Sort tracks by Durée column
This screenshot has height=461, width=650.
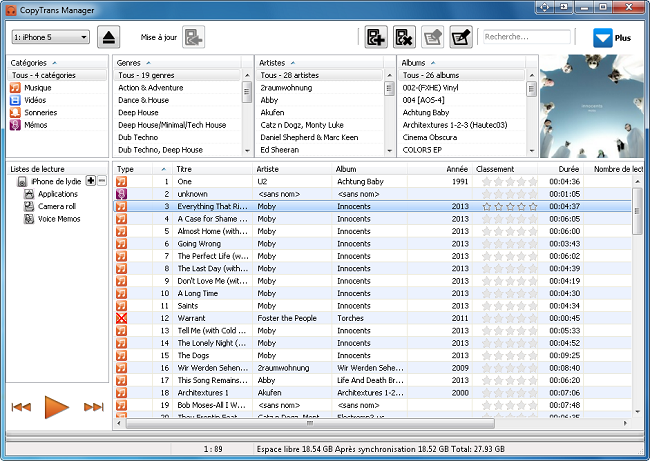tap(560, 169)
